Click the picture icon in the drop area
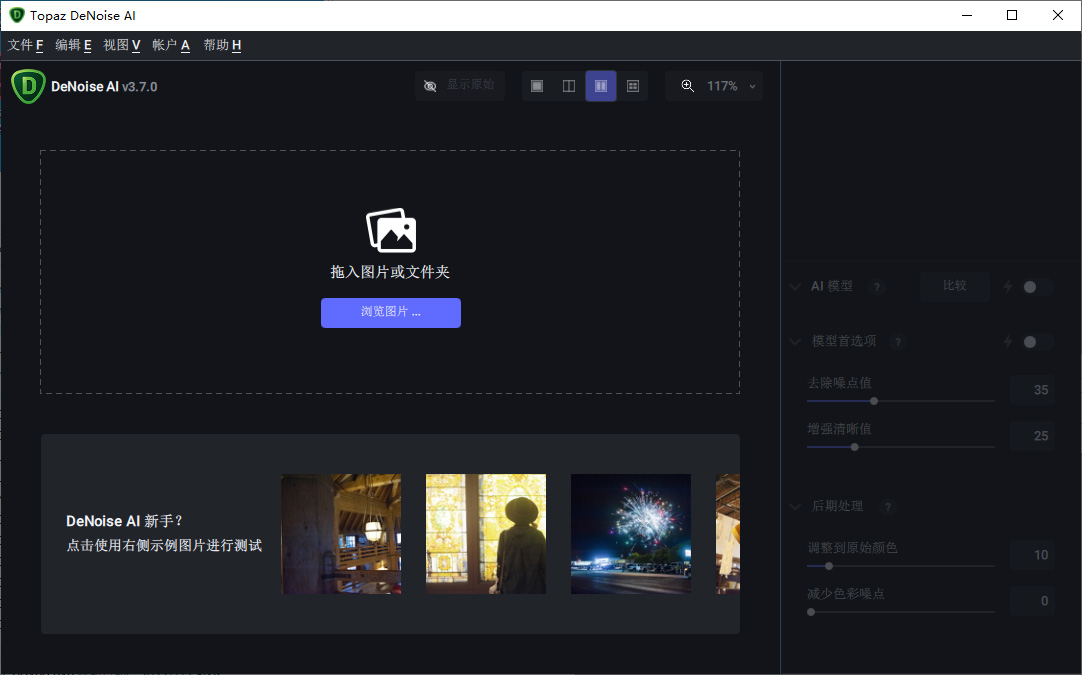This screenshot has width=1082, height=675. 391,231
